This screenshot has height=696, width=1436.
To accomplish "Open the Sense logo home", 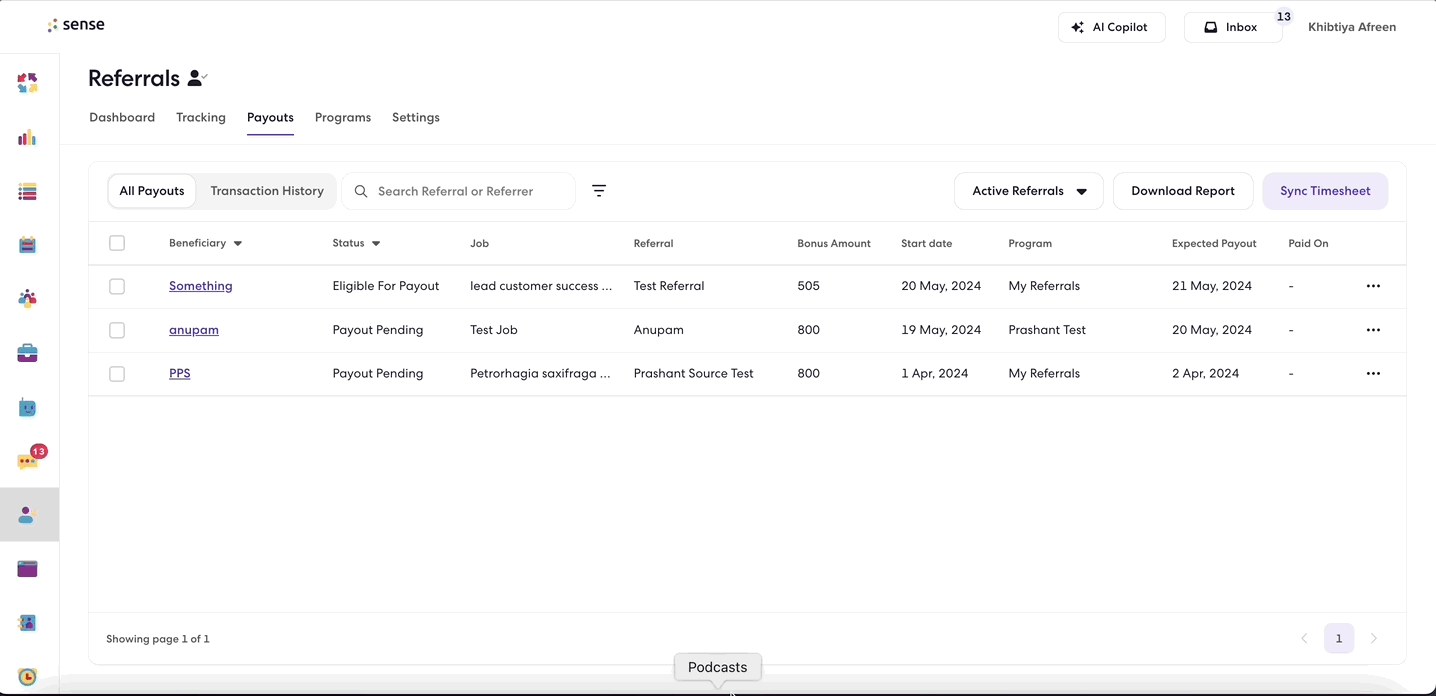I will click(x=76, y=25).
